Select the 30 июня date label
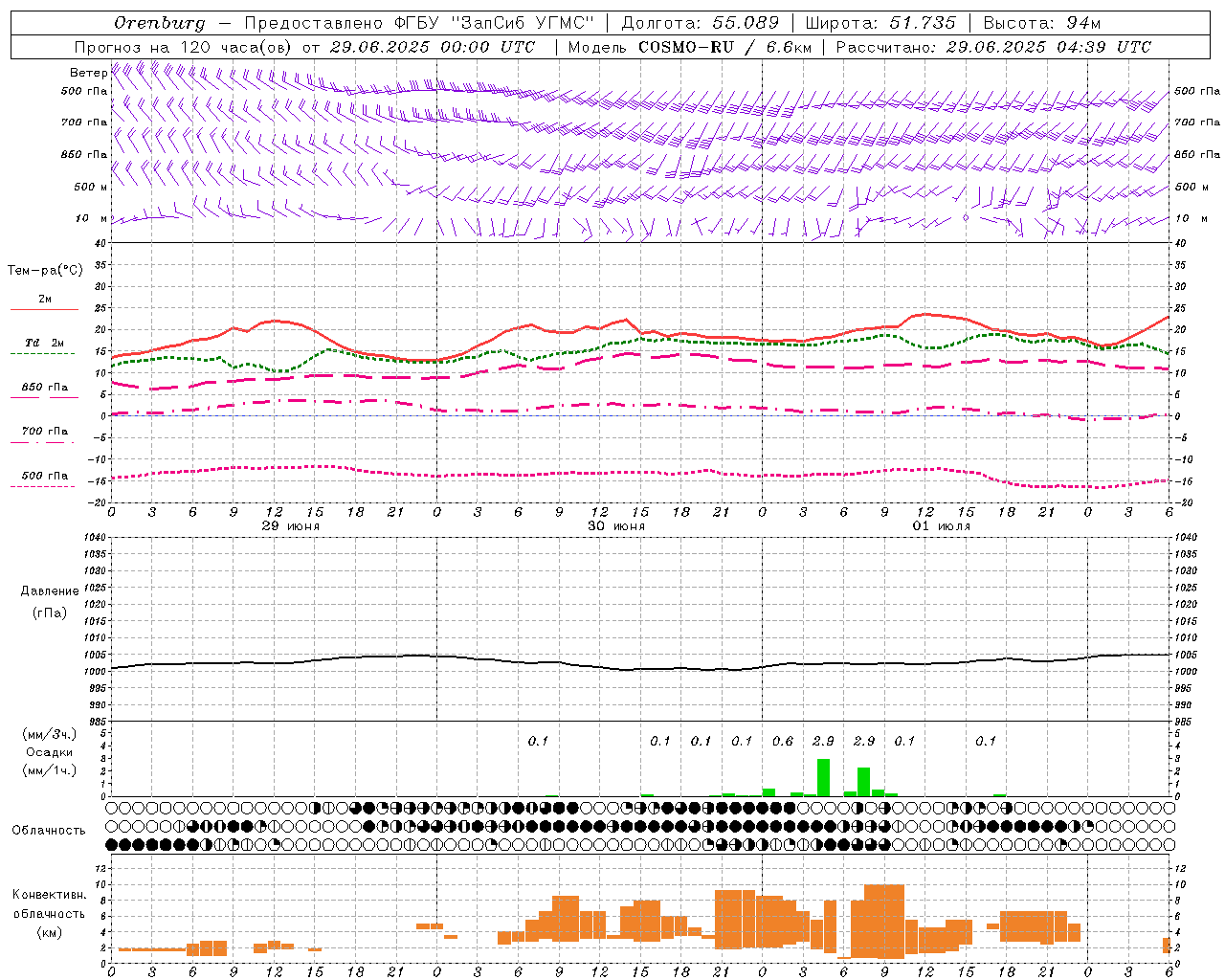Viewport: 1225px width, 980px height. click(x=616, y=526)
